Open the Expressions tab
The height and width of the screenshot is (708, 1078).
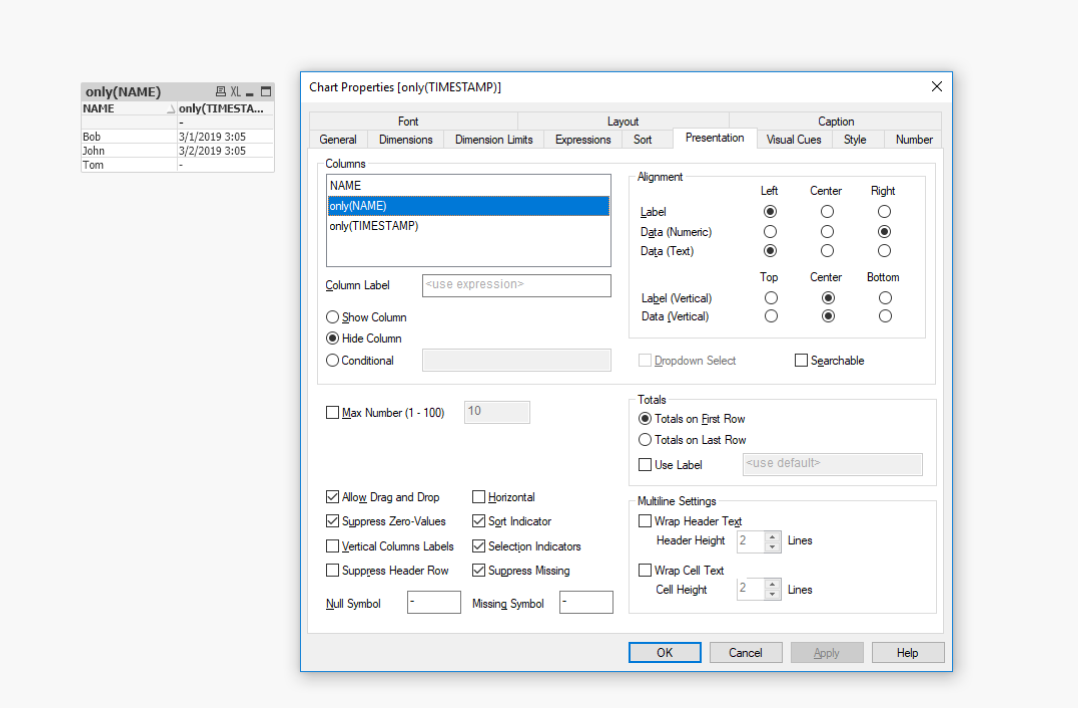(583, 140)
